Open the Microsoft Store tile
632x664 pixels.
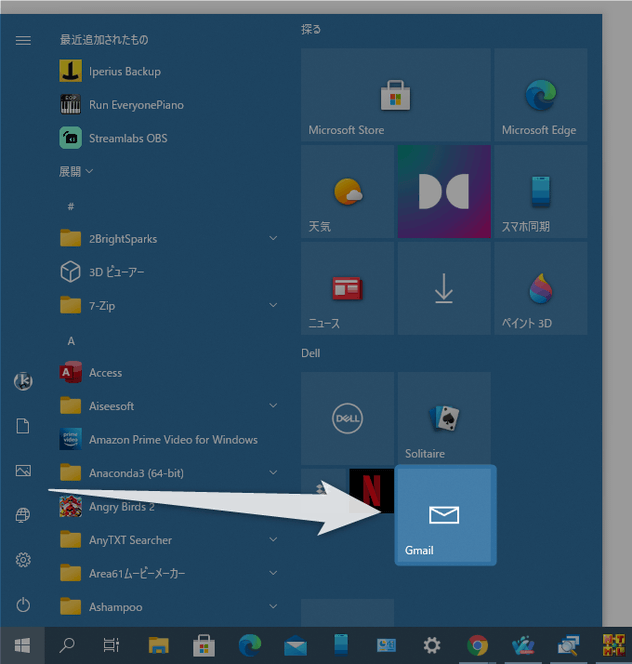[396, 94]
